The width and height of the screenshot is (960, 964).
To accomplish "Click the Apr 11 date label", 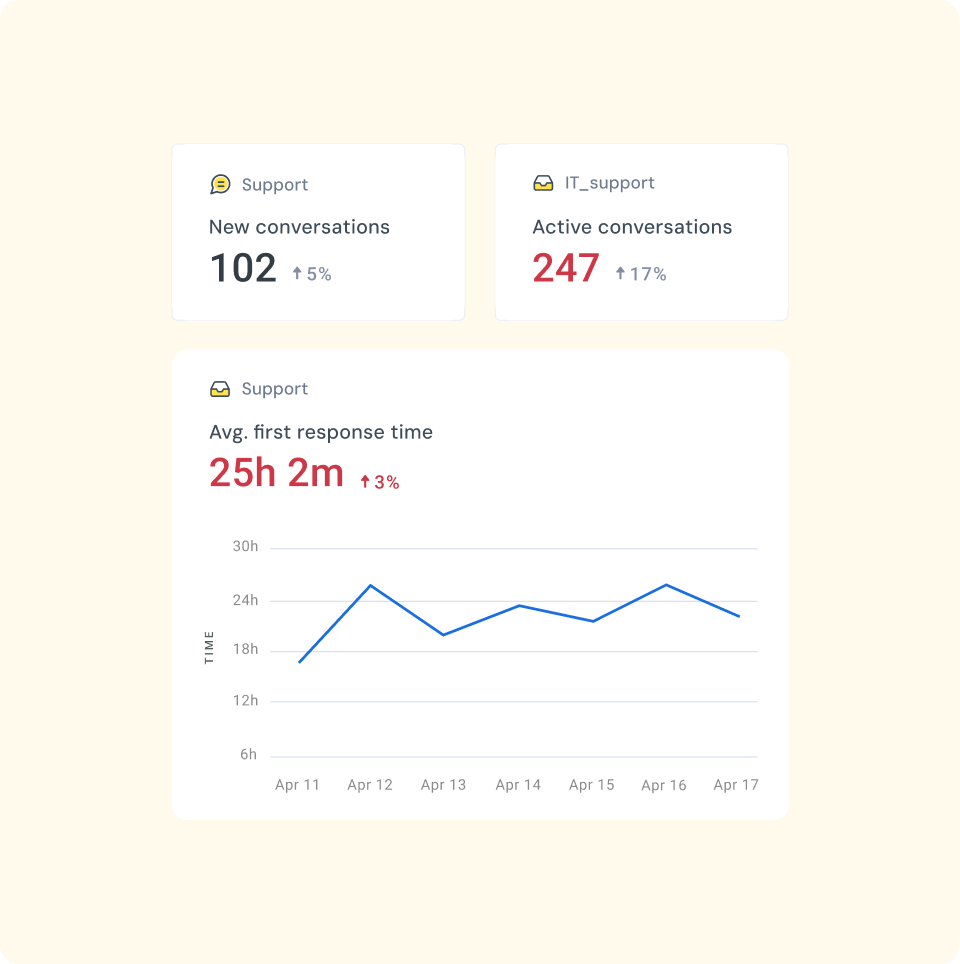I will [297, 785].
